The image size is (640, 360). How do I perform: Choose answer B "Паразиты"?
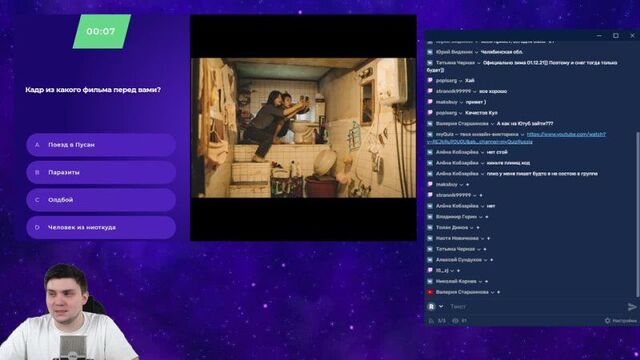[101, 172]
